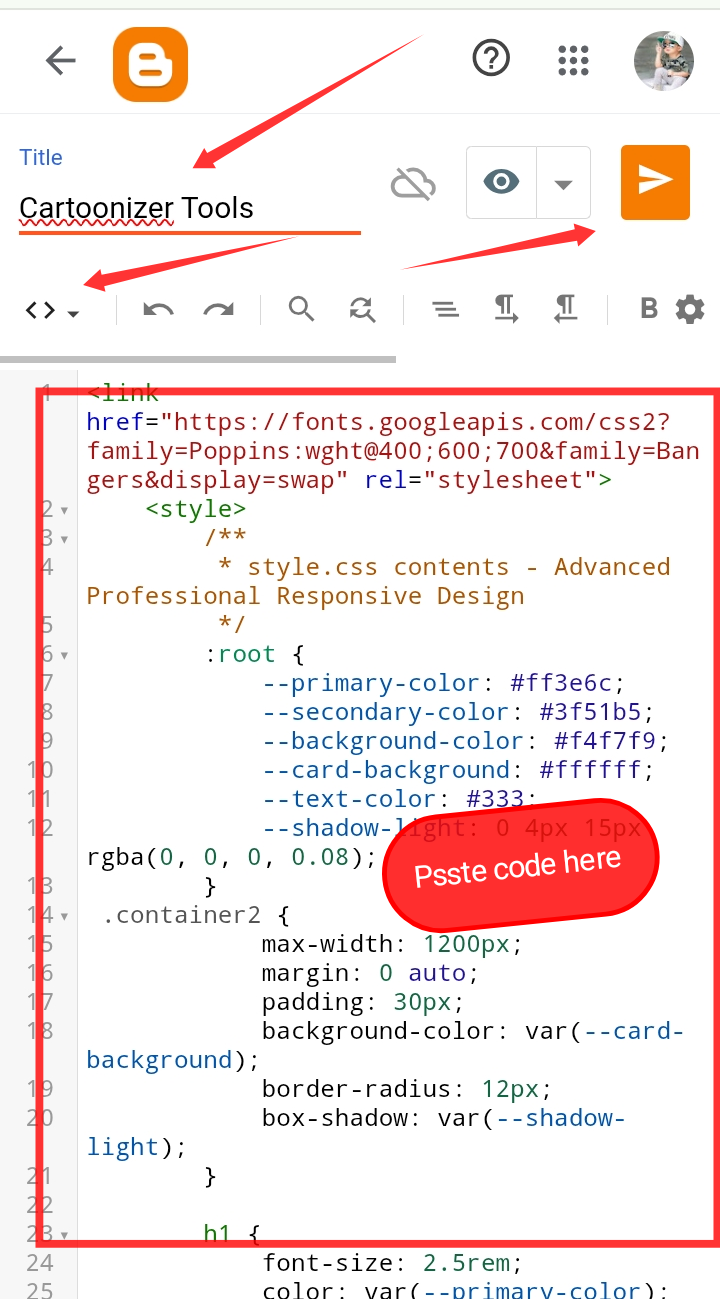Click the format HTML lines icon
Viewport: 720px width, 1299px height.
[445, 310]
